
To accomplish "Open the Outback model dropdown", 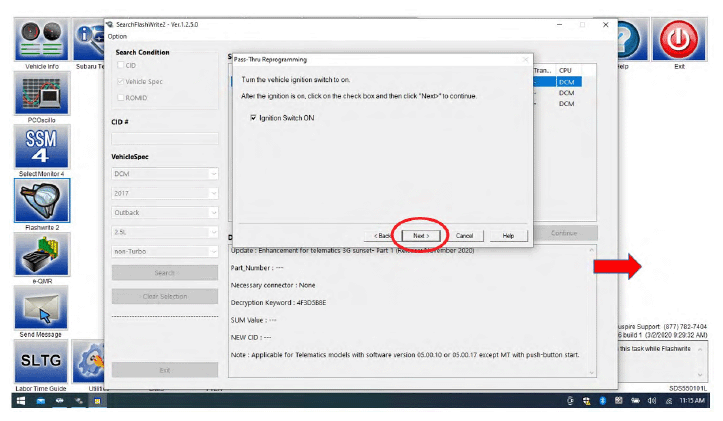I will (165, 213).
